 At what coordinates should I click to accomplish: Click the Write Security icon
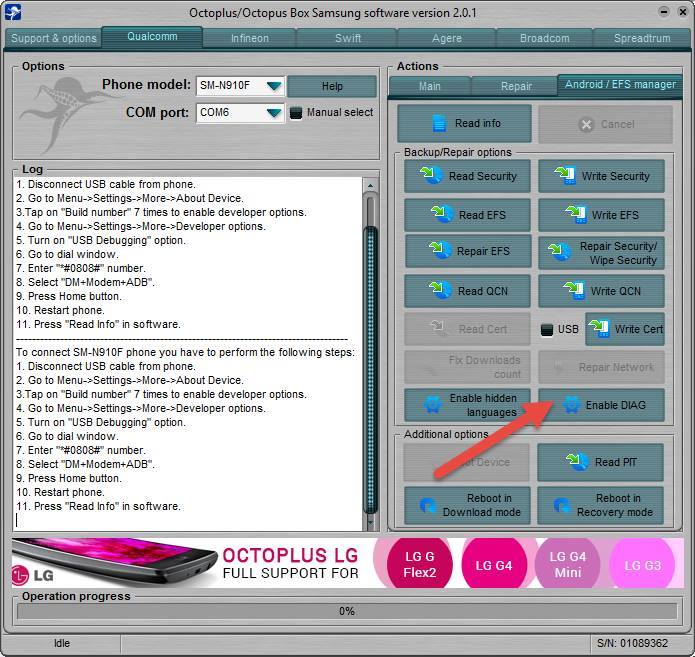pos(565,176)
